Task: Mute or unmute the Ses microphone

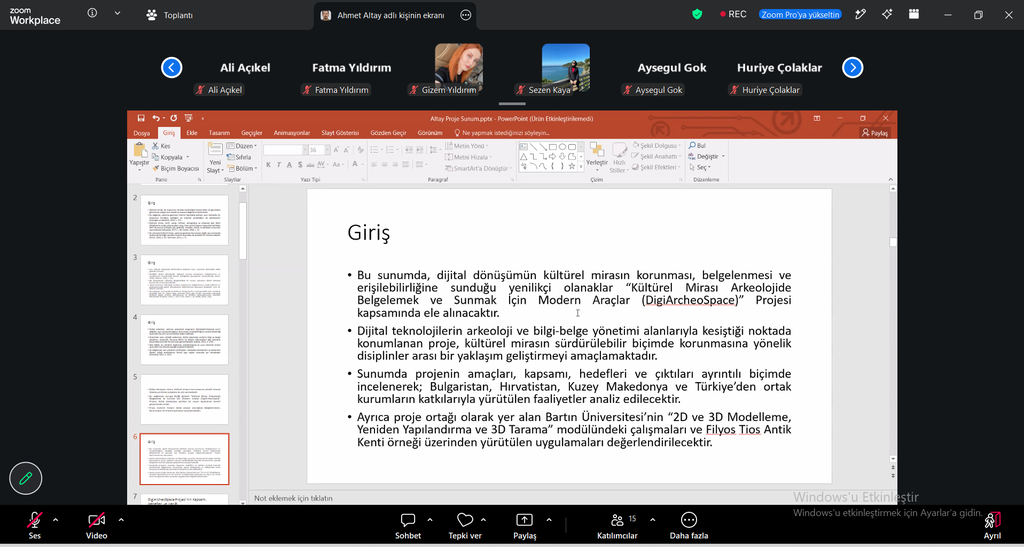Action: pos(35,525)
